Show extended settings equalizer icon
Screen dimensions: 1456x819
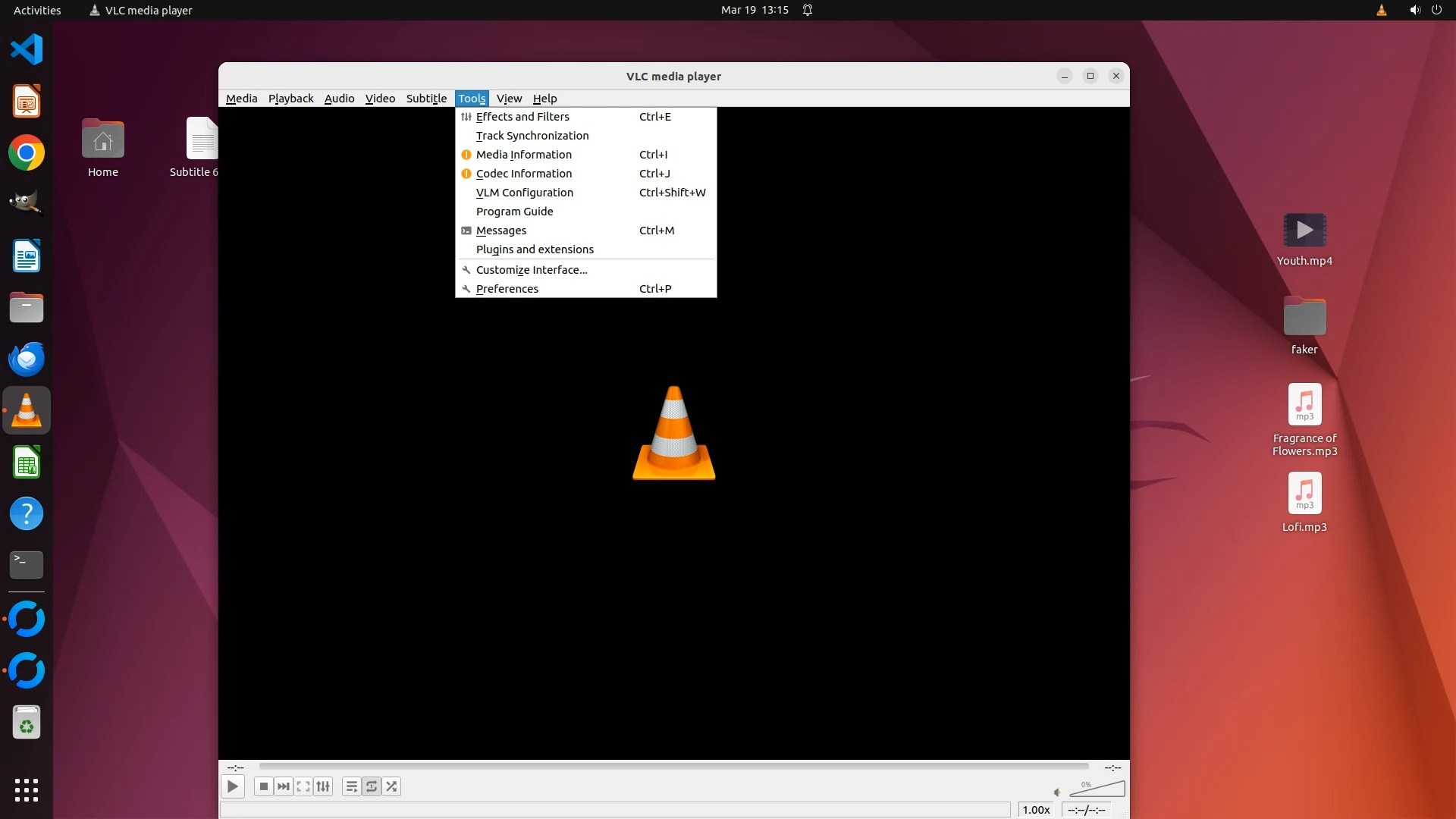(x=323, y=786)
